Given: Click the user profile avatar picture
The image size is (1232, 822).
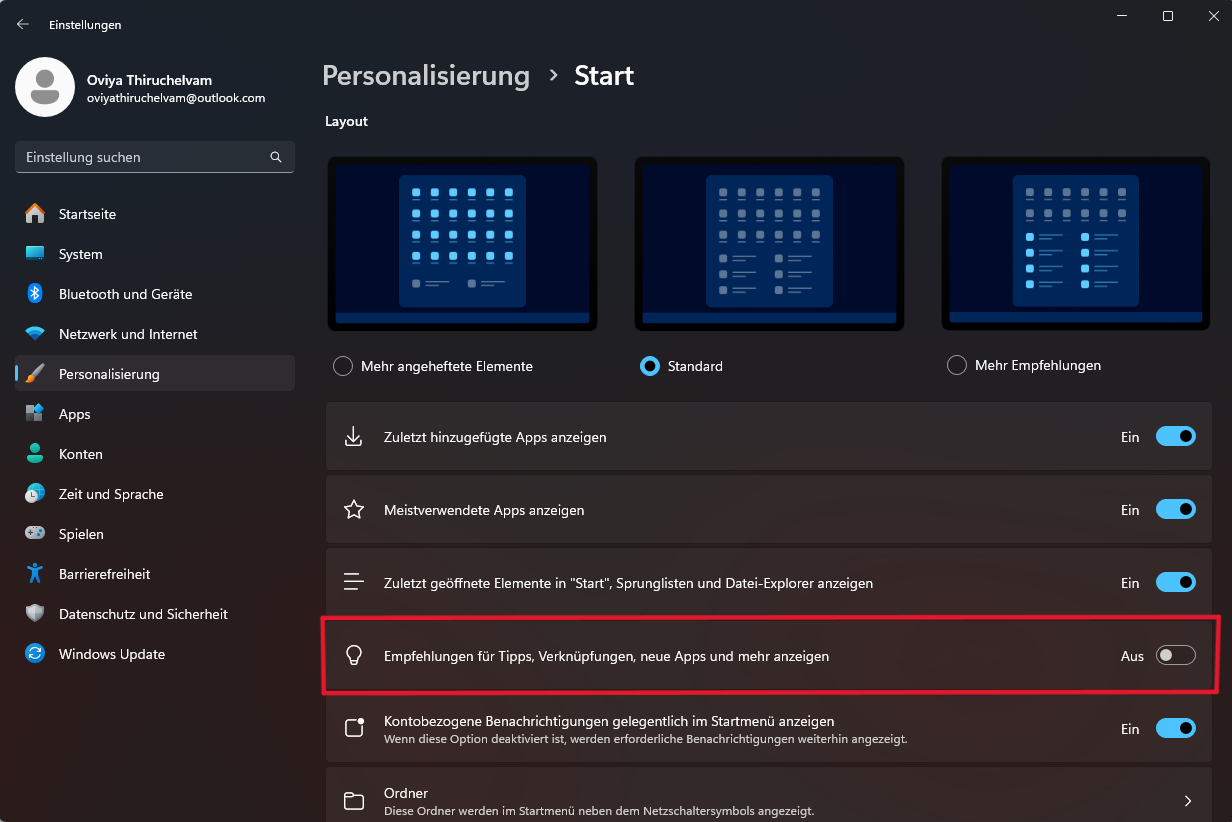Looking at the screenshot, I should (x=45, y=87).
